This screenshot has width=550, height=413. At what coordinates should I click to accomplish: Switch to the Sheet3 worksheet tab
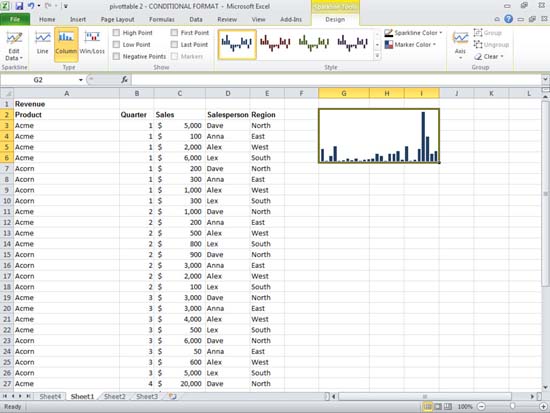[x=147, y=397]
